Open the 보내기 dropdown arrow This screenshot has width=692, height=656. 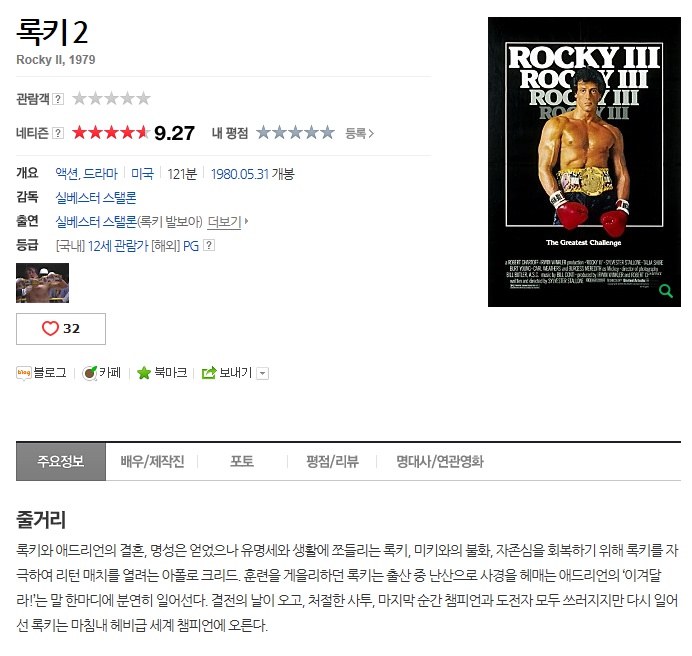263,373
